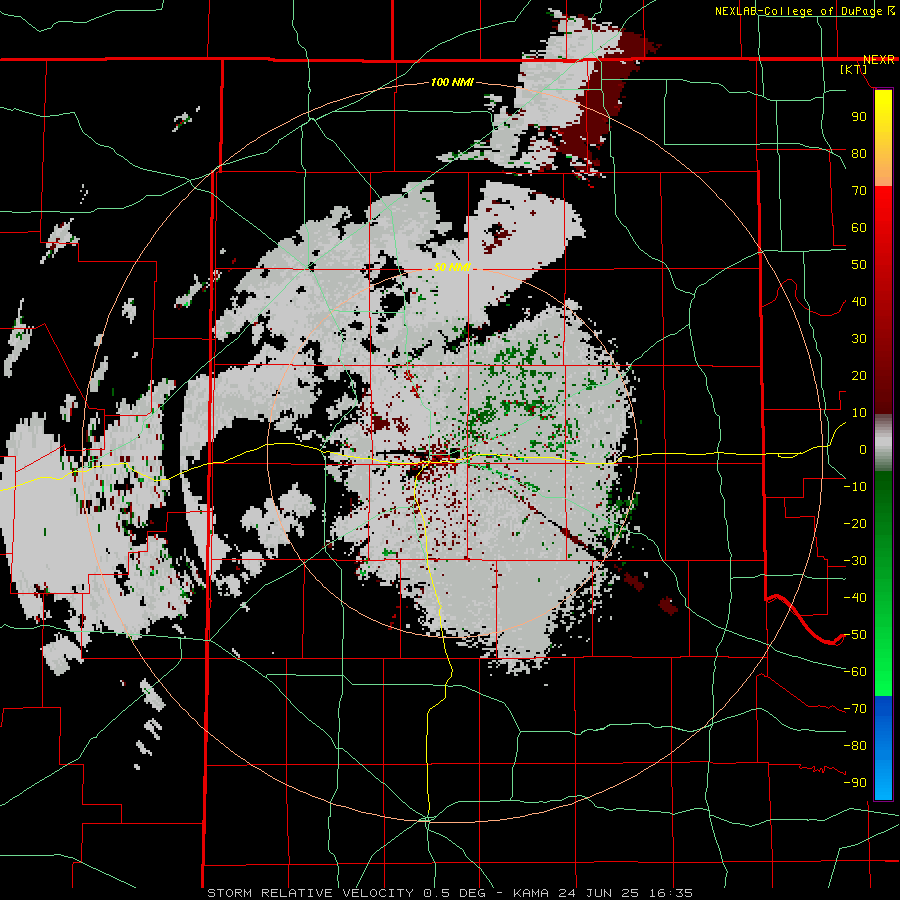
Task: Click the -80 value on velocity scale
Action: [855, 746]
